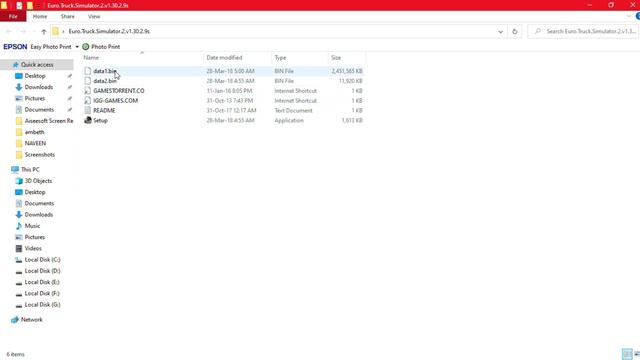Open pinned Pictures under Quick access

35,98
